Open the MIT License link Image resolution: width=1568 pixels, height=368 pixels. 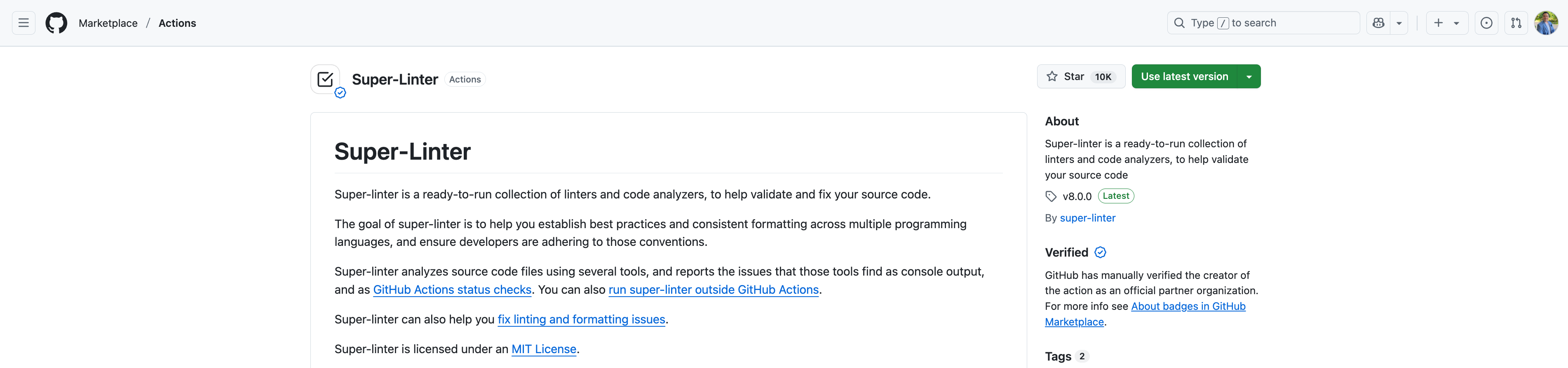544,349
